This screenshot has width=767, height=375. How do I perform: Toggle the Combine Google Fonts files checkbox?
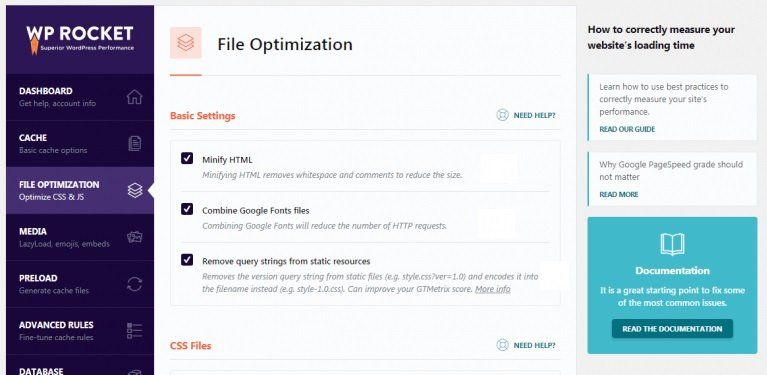point(187,209)
